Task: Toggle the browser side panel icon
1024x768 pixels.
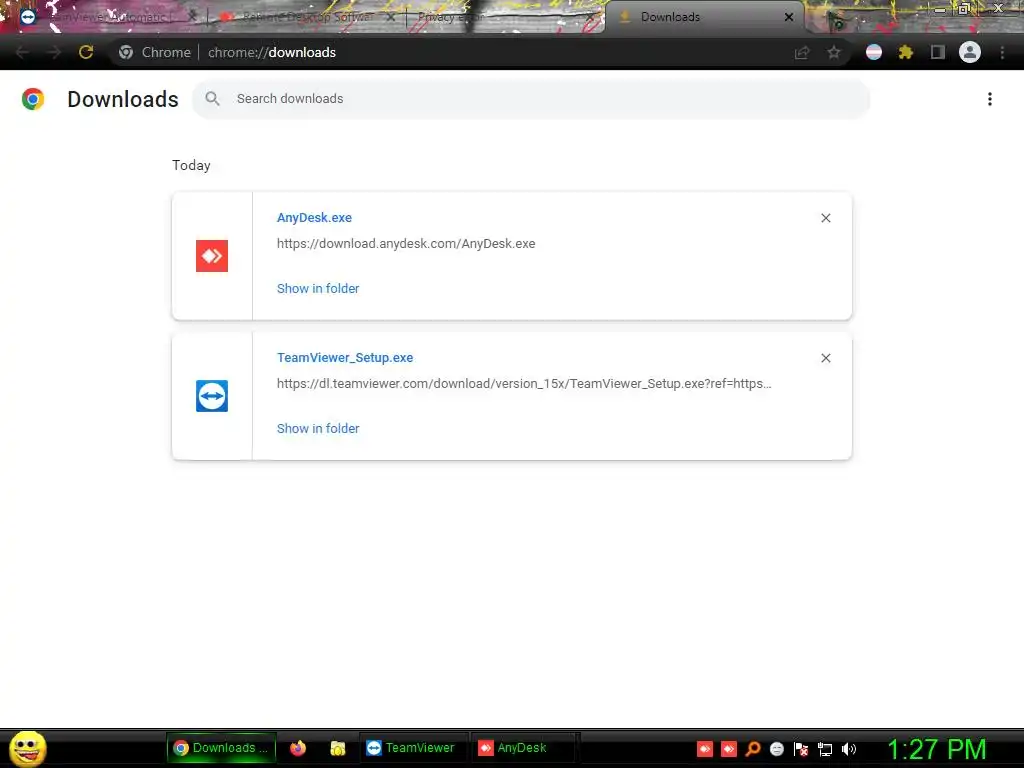Action: click(938, 52)
